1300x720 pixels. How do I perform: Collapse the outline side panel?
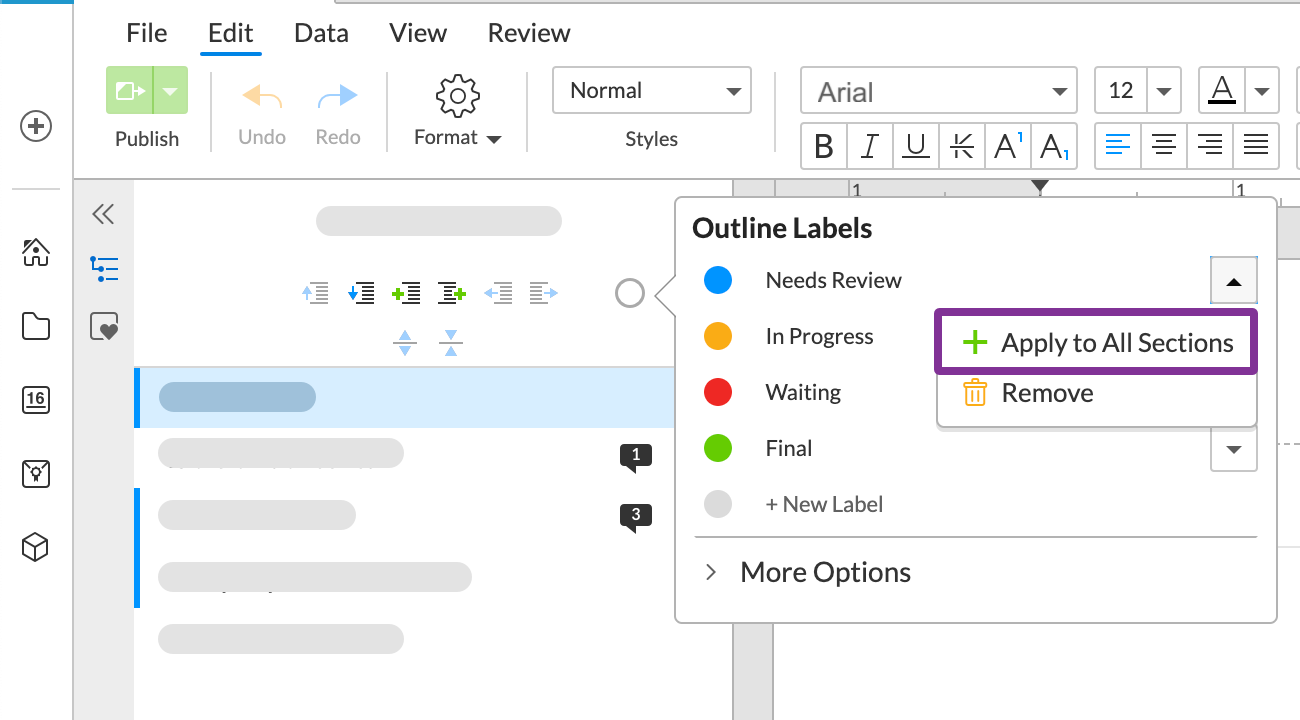click(x=103, y=213)
